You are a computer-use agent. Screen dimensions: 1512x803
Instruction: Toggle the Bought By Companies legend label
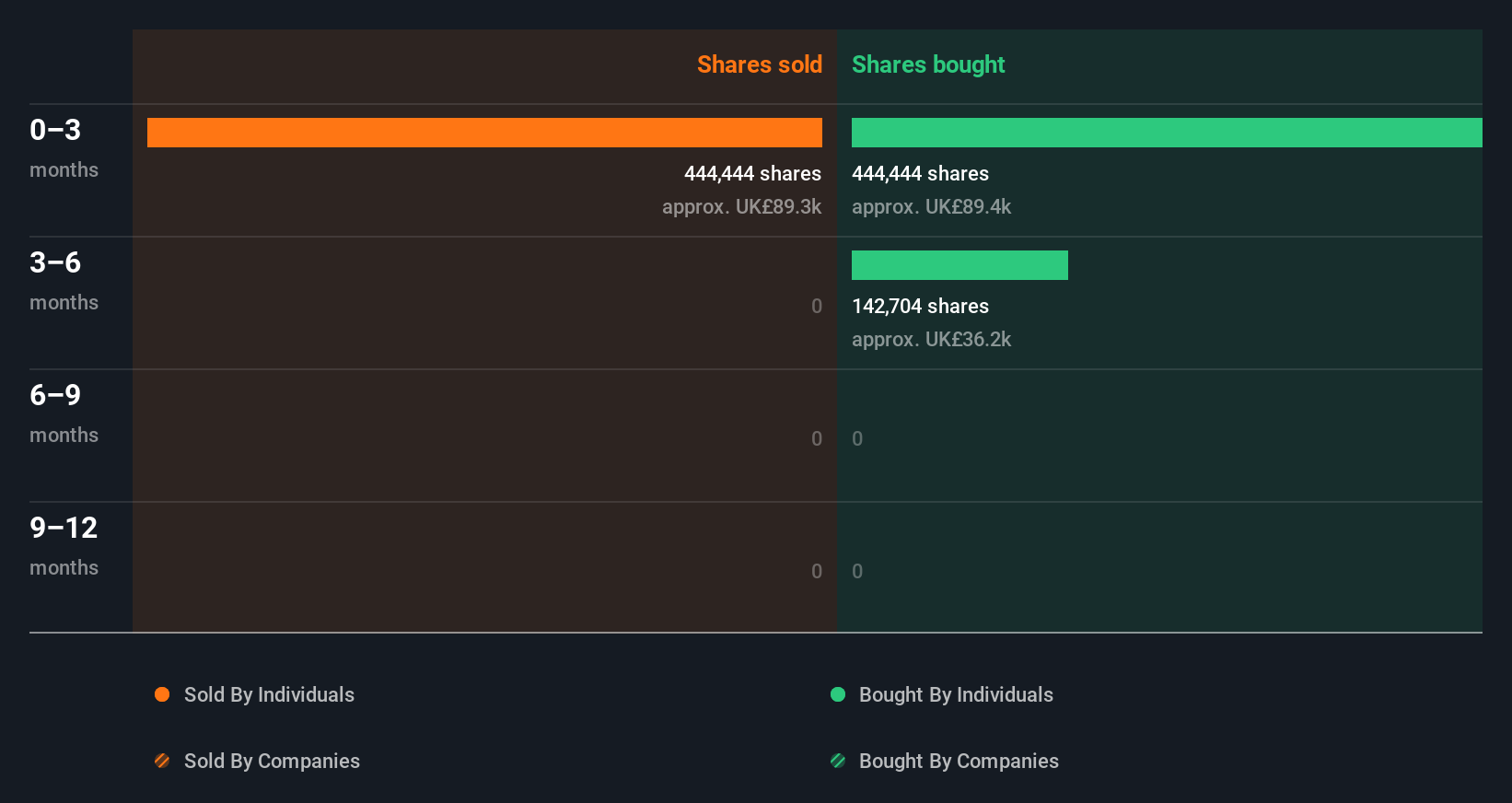(959, 761)
